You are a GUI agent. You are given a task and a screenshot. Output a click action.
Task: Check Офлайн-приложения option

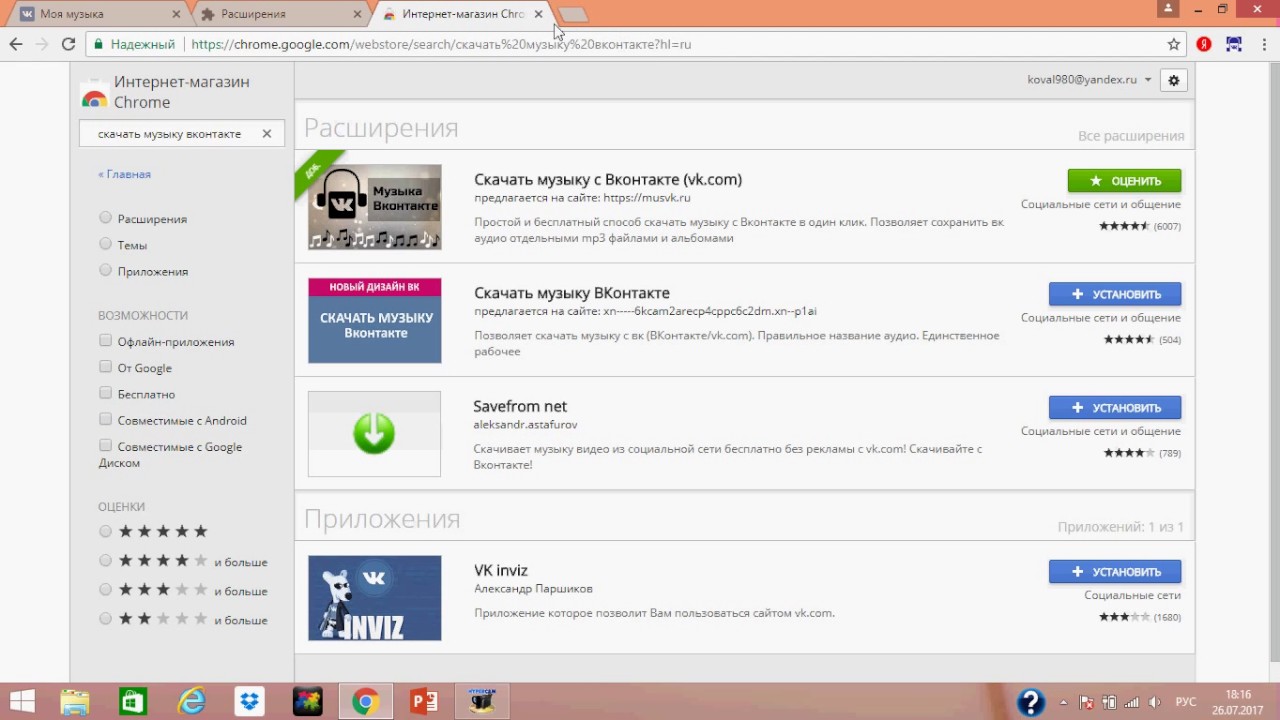coord(105,341)
